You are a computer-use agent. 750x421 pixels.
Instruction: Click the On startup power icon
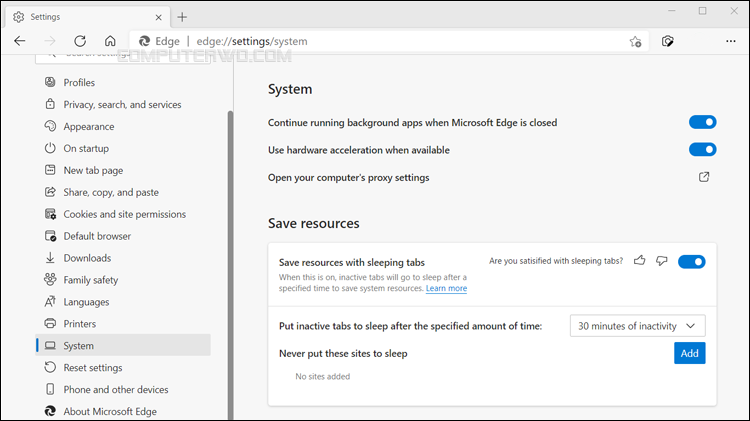50,148
